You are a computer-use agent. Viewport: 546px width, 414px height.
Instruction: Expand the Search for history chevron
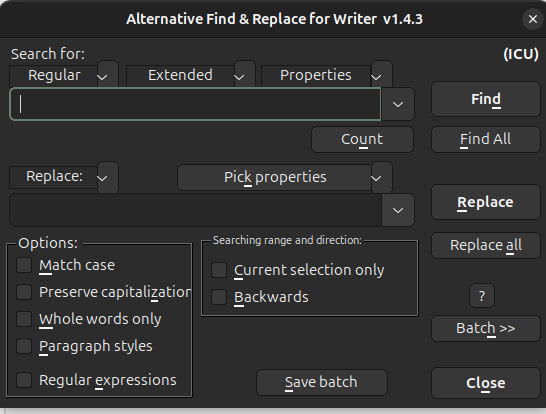398,104
